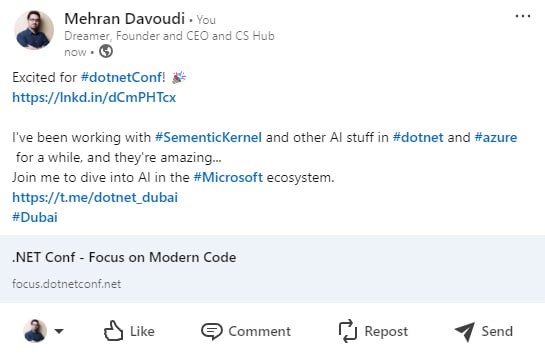Click the focus.dotnetconf.net domain text
This screenshot has height=361, width=545.
point(66,284)
